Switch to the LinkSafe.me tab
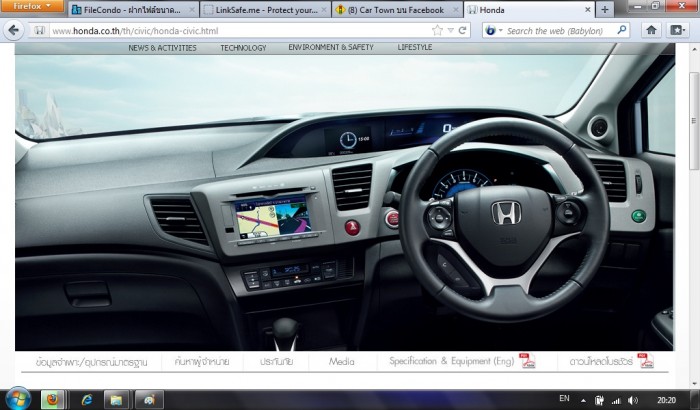Viewport: 700px width, 410px height. tap(266, 9)
